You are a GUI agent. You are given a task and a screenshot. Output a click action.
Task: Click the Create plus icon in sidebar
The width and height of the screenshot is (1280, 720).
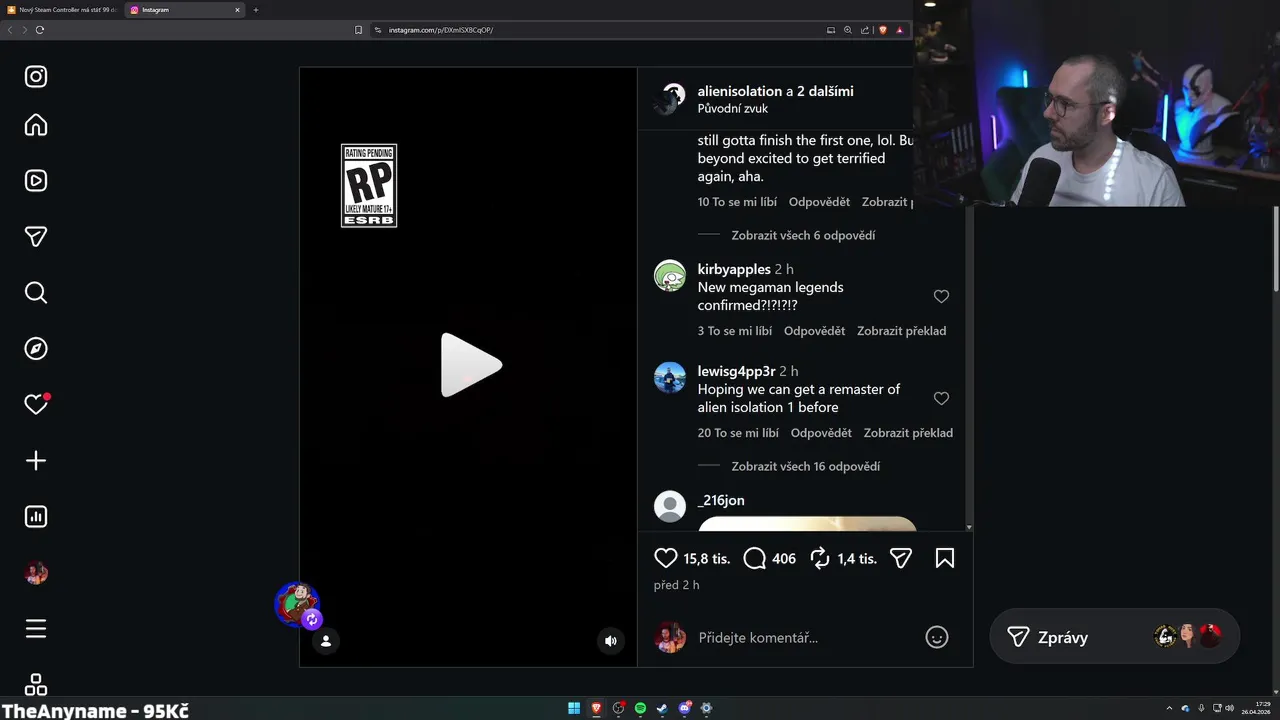(36, 461)
